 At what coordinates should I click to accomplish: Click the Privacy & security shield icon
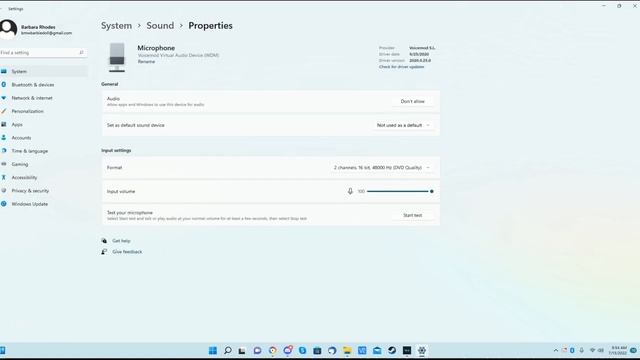pos(4,191)
